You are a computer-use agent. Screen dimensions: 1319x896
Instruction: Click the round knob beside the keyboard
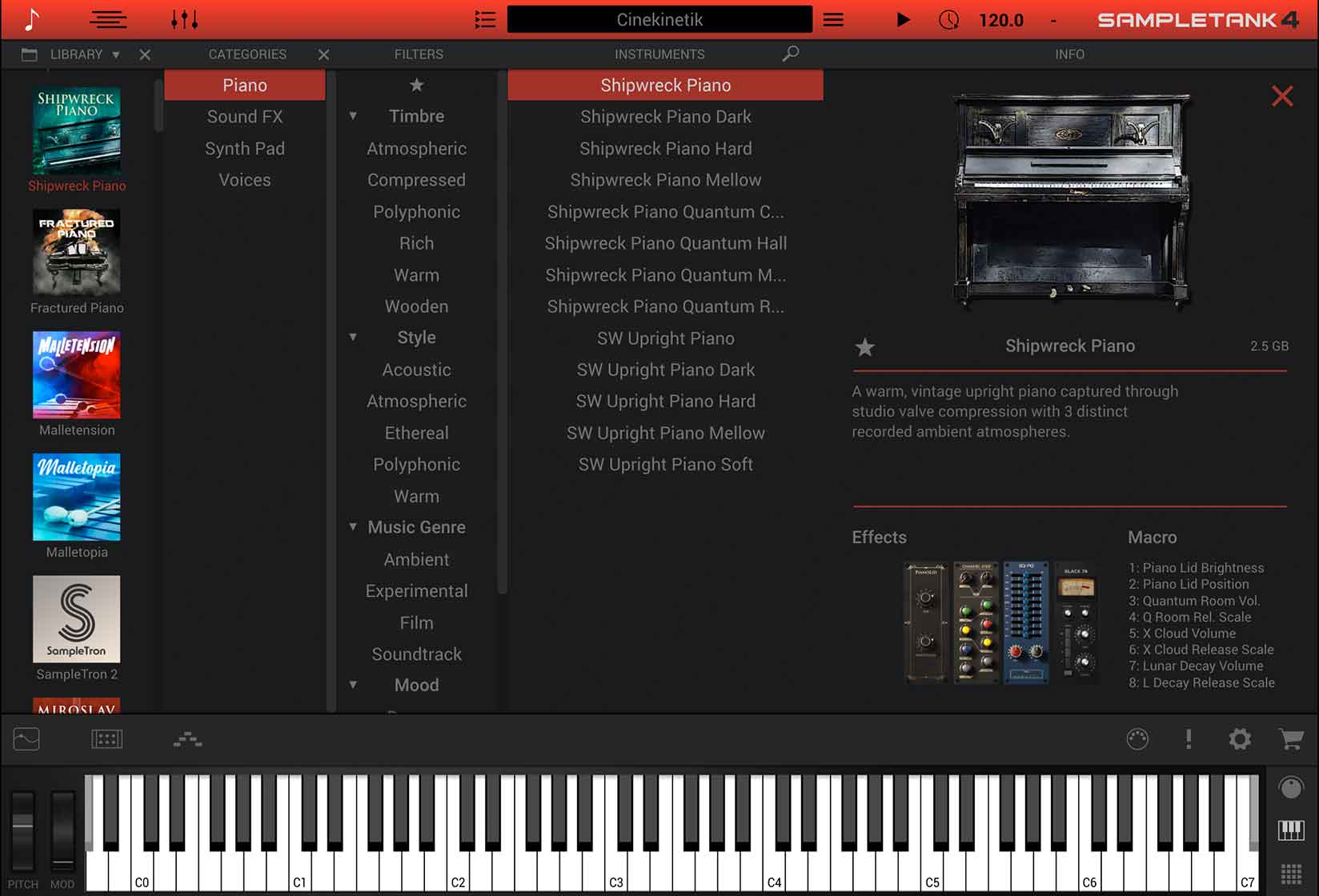click(x=1291, y=788)
